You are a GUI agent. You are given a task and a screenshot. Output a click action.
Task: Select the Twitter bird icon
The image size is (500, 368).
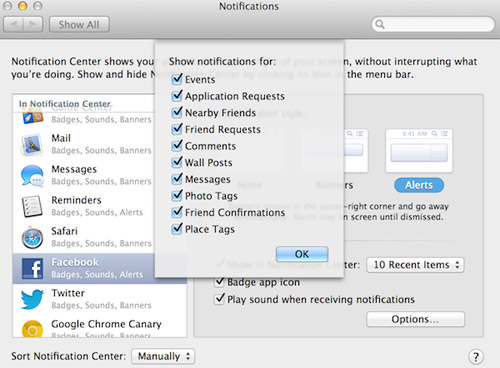pos(32,299)
